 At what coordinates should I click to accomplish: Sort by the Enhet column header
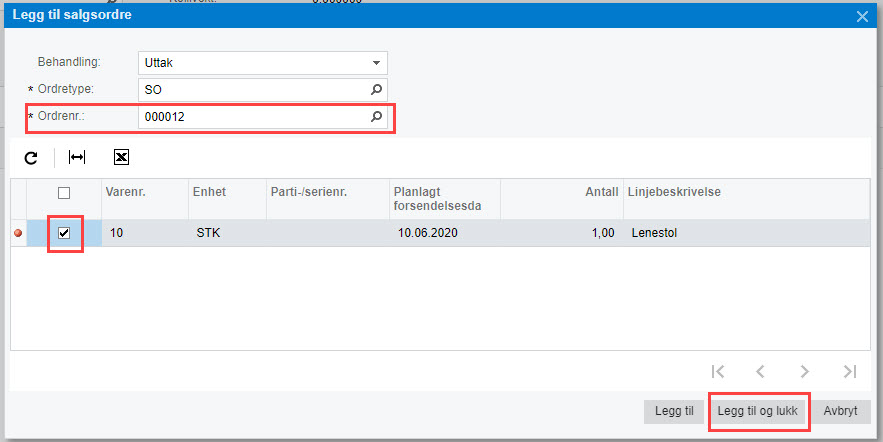click(228, 199)
